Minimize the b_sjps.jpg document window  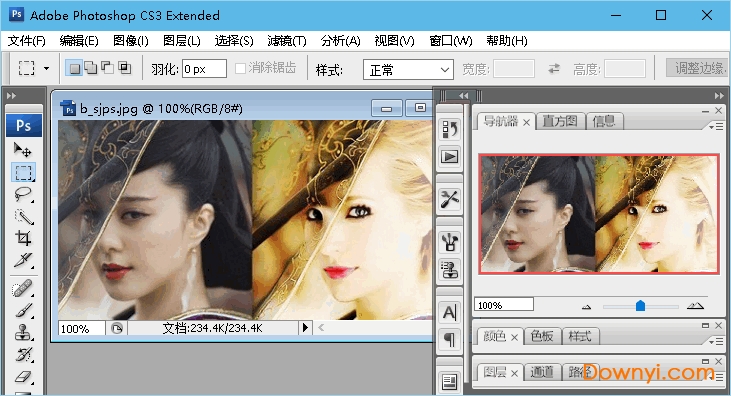click(x=386, y=108)
